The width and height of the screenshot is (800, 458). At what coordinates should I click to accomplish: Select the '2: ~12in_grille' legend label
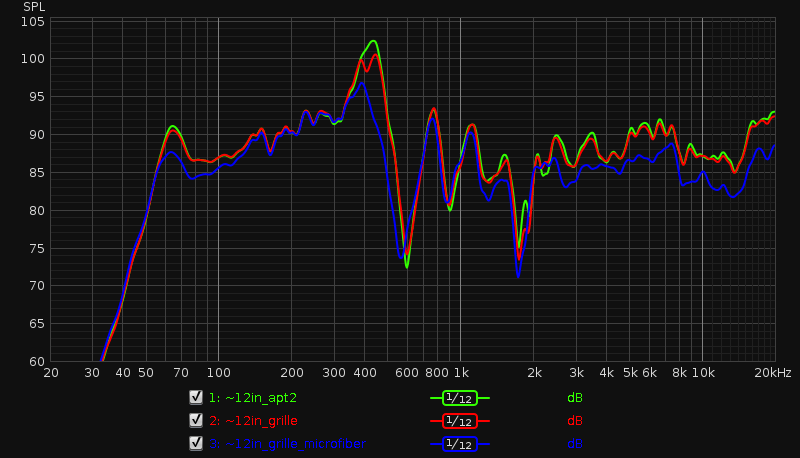pyautogui.click(x=253, y=421)
